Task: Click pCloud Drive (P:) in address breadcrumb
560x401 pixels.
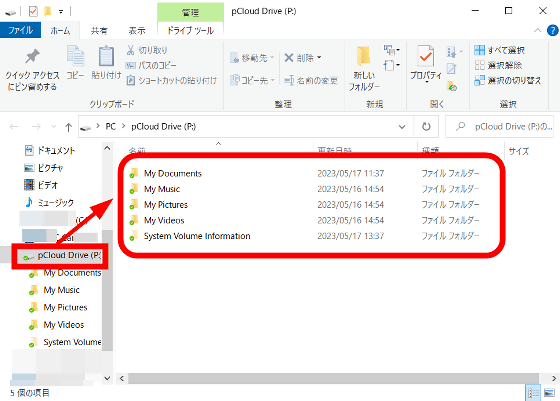Action: point(163,127)
